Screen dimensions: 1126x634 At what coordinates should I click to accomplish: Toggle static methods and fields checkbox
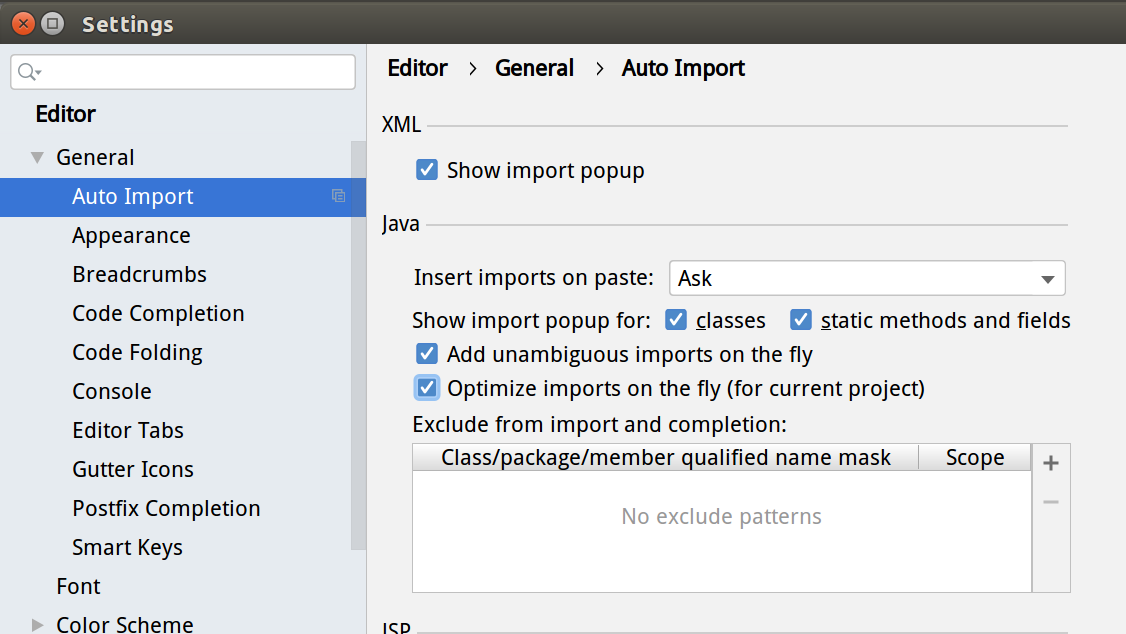click(x=800, y=320)
